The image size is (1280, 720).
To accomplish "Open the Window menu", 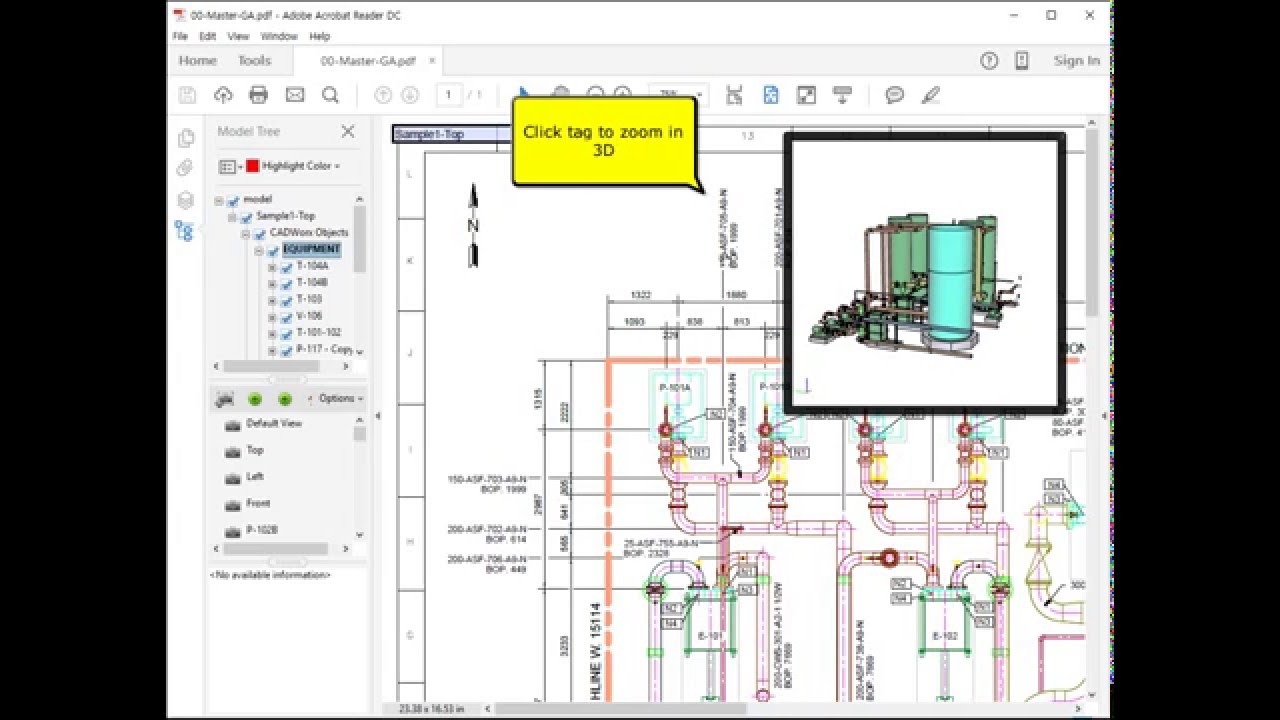I will coord(279,36).
